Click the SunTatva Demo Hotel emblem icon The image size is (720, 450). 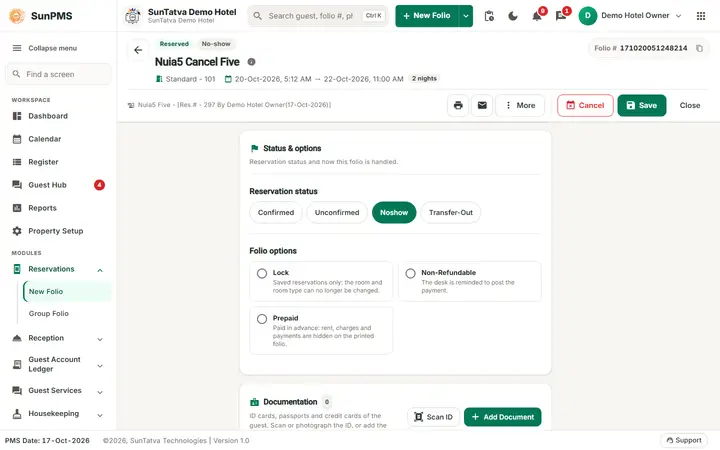(x=133, y=16)
